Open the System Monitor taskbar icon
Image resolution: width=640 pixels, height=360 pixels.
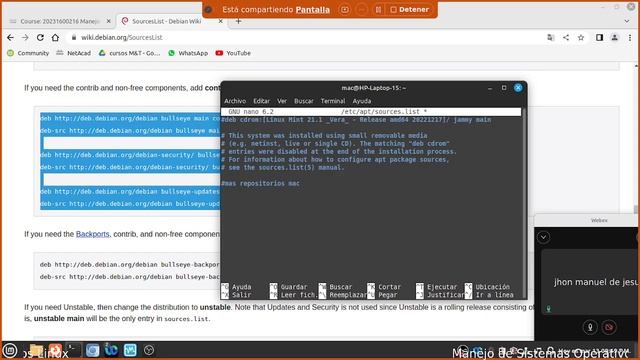click(130, 350)
